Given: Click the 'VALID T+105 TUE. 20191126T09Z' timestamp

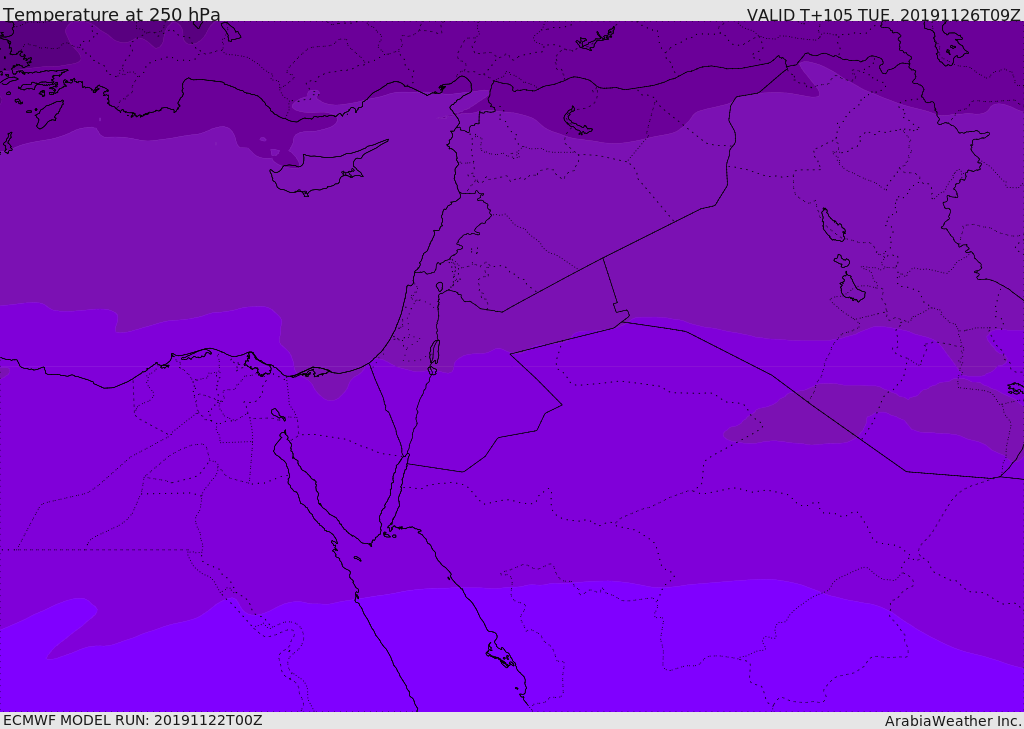Looking at the screenshot, I should coord(884,15).
